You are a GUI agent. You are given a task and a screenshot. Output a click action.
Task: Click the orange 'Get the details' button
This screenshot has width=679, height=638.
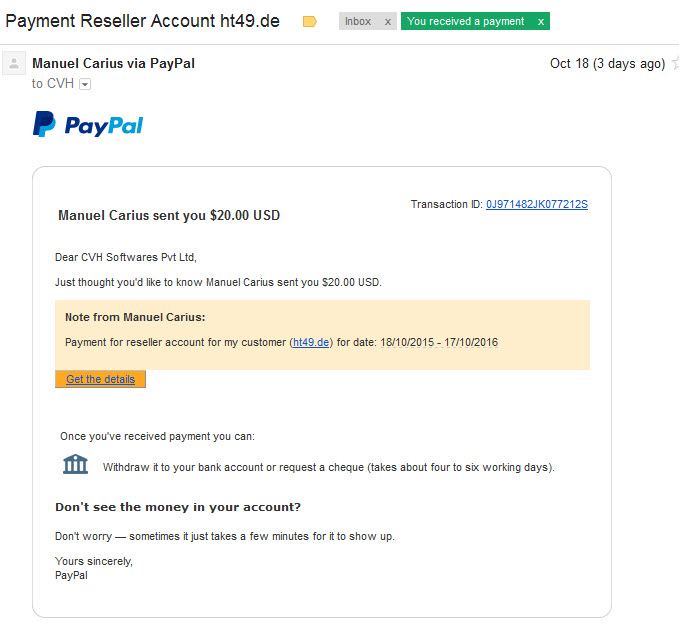tap(100, 379)
